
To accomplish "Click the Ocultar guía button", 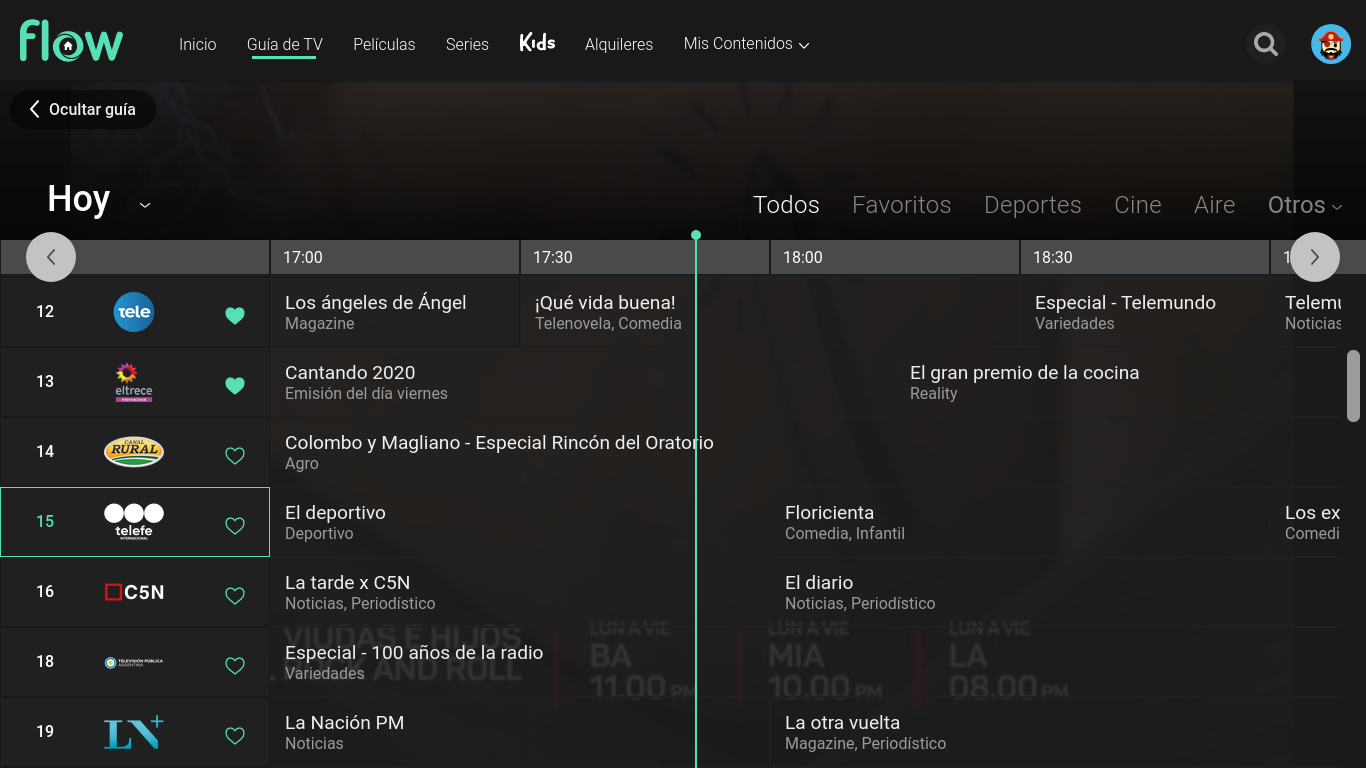I will (x=82, y=110).
